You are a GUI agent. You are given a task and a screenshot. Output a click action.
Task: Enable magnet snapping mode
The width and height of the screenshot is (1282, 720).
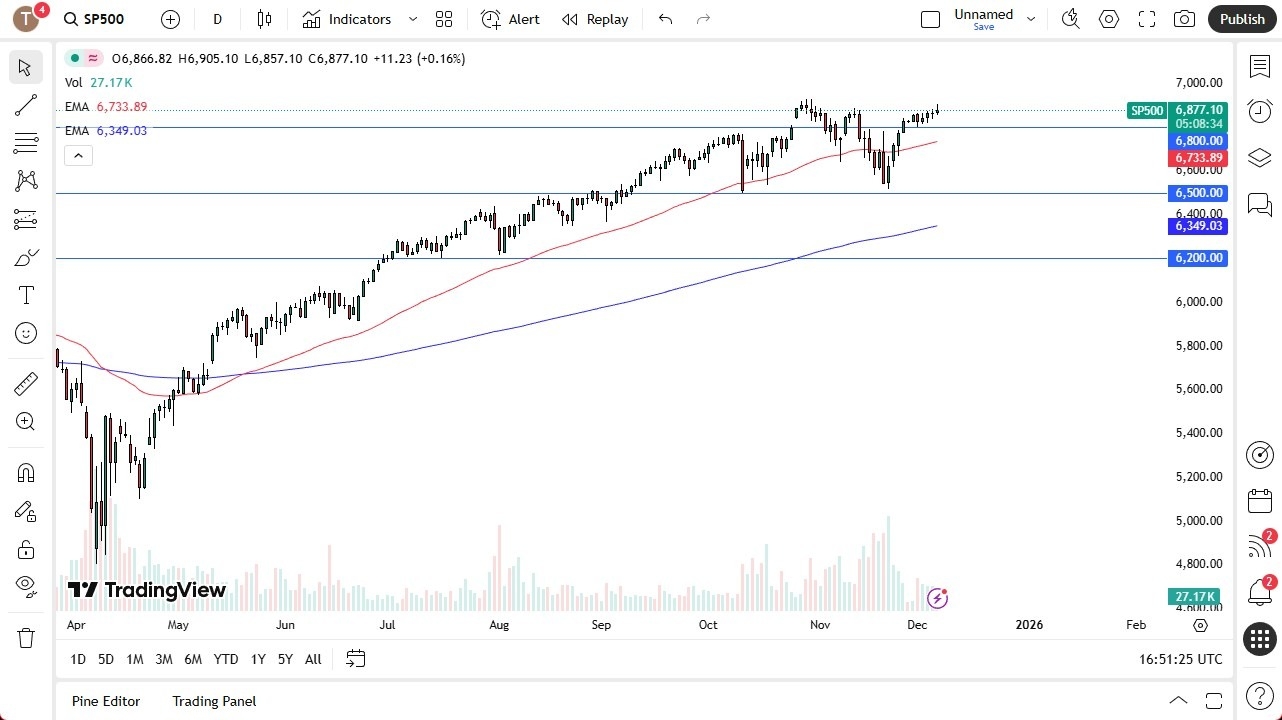point(26,472)
